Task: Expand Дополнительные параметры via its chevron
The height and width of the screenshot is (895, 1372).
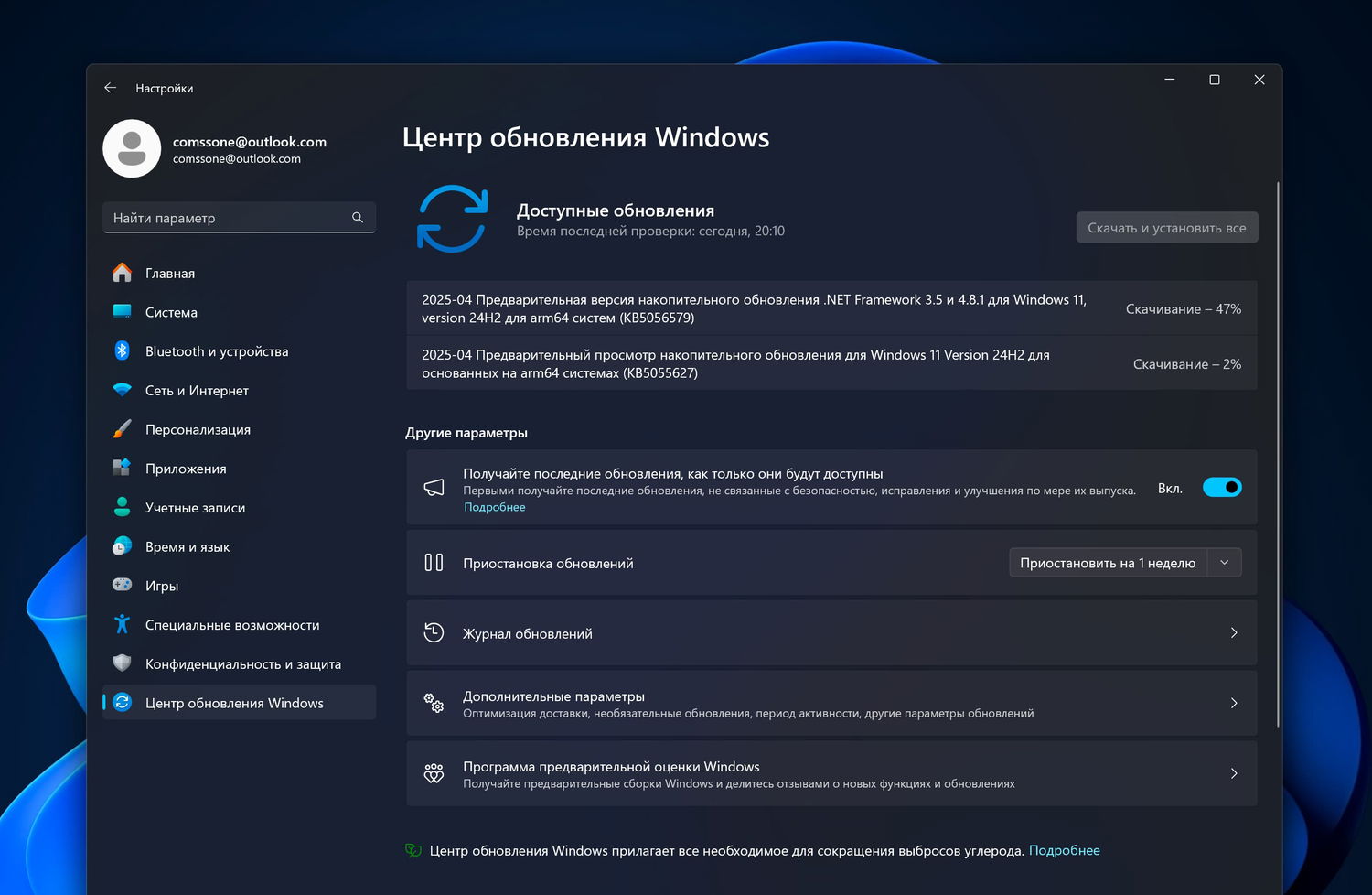Action: 1234,703
